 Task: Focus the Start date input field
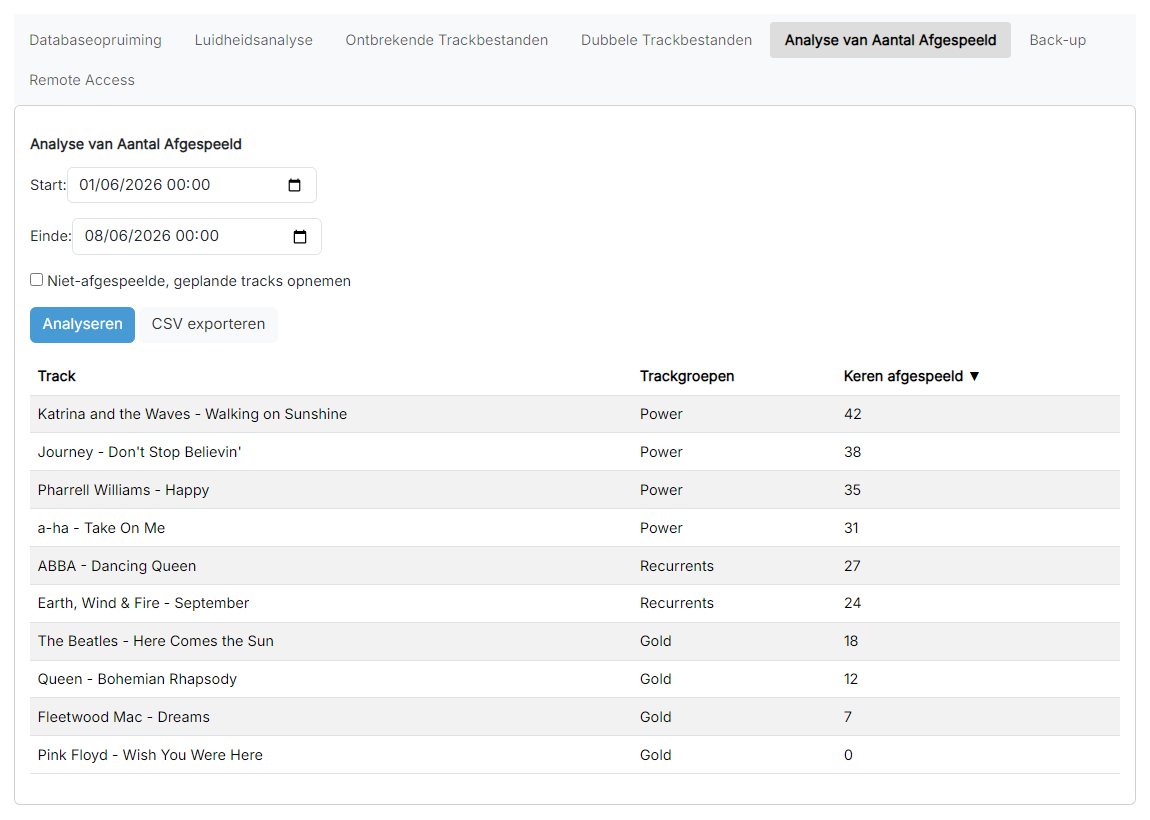click(x=192, y=185)
